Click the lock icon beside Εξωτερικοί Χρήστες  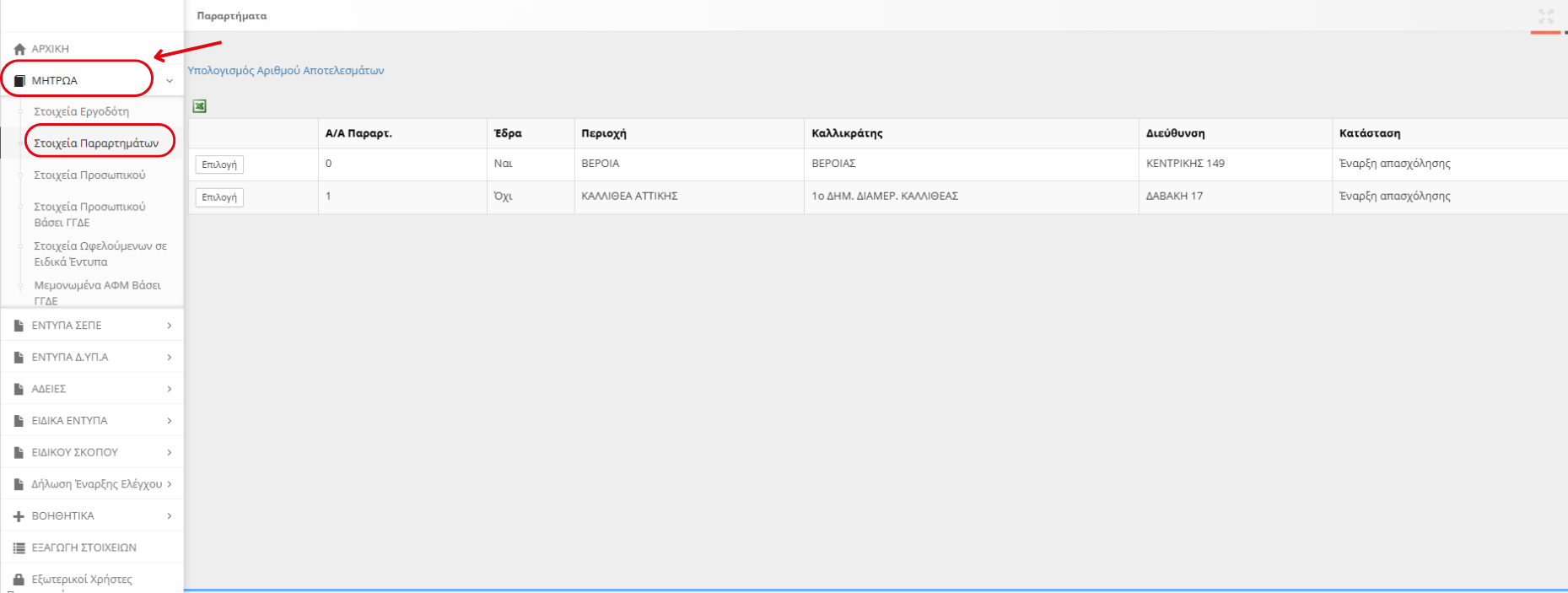click(19, 580)
